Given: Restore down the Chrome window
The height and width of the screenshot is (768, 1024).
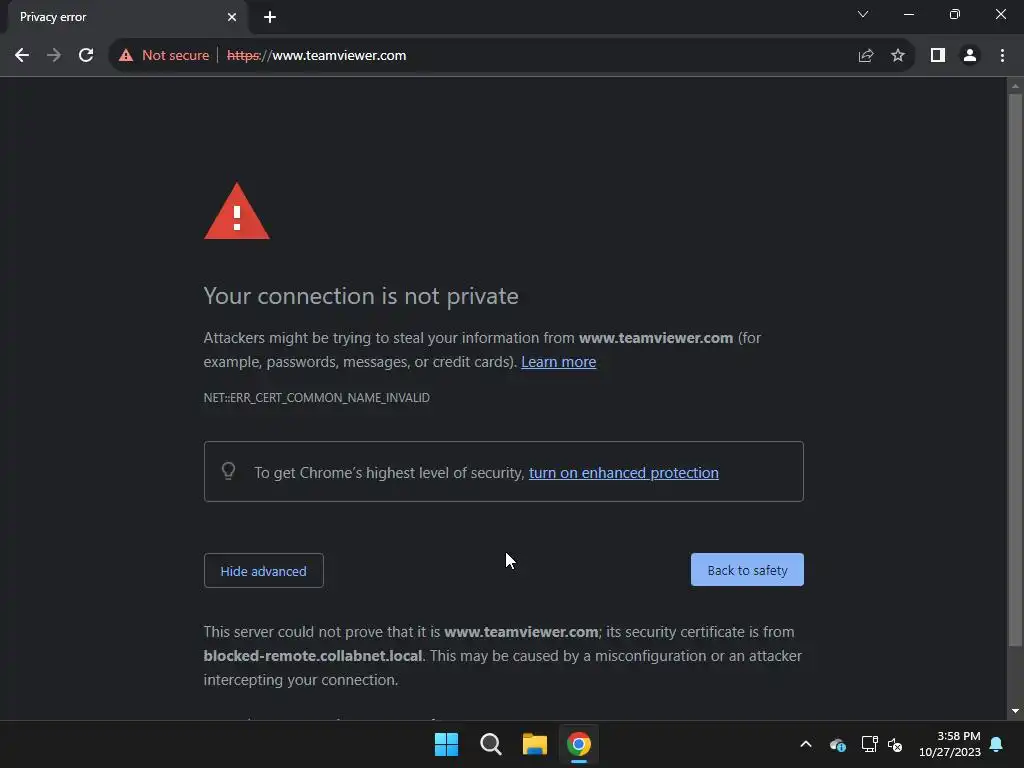Looking at the screenshot, I should 955,14.
